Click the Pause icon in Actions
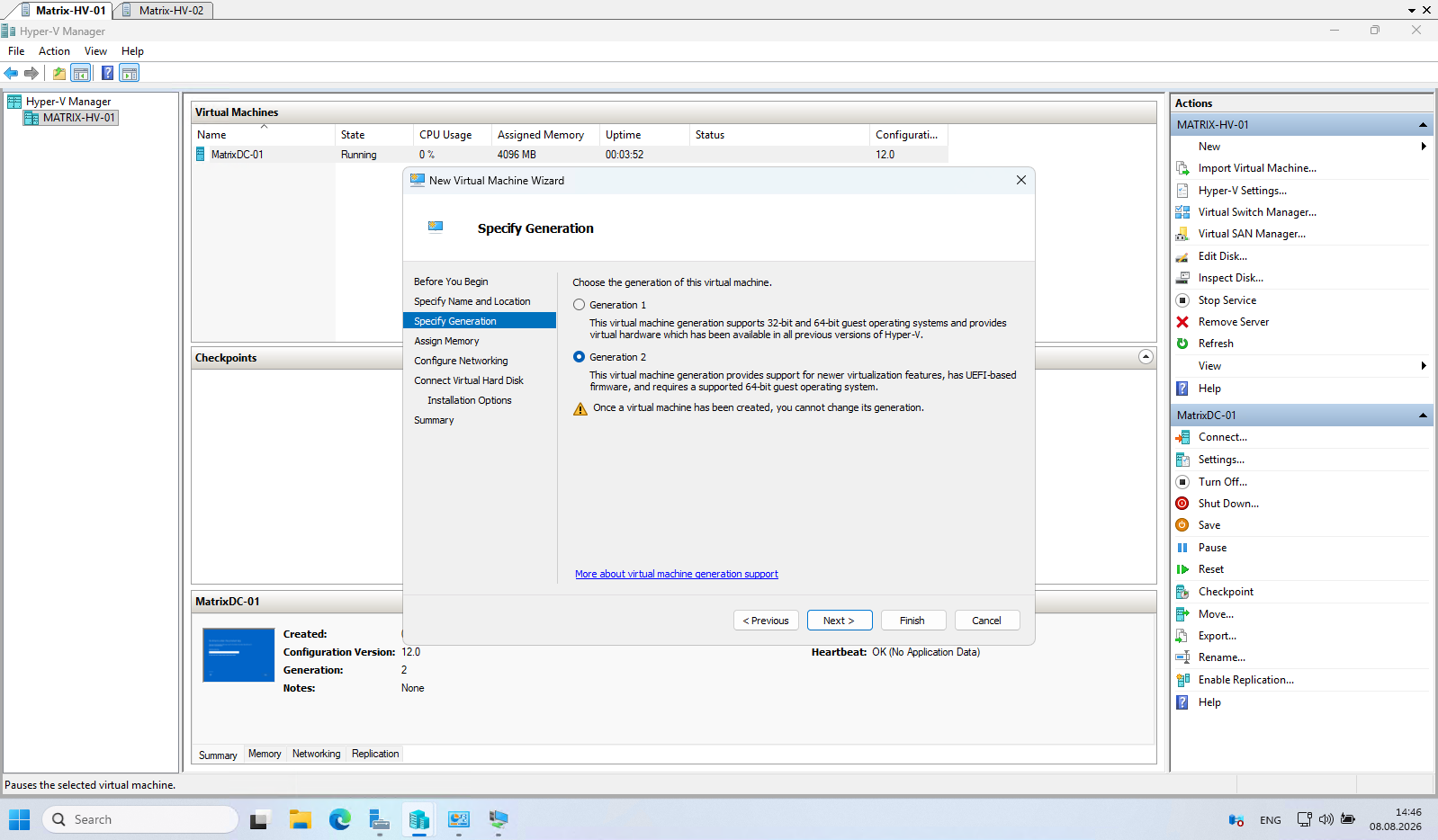Viewport: 1438px width, 840px height. 1182,548
